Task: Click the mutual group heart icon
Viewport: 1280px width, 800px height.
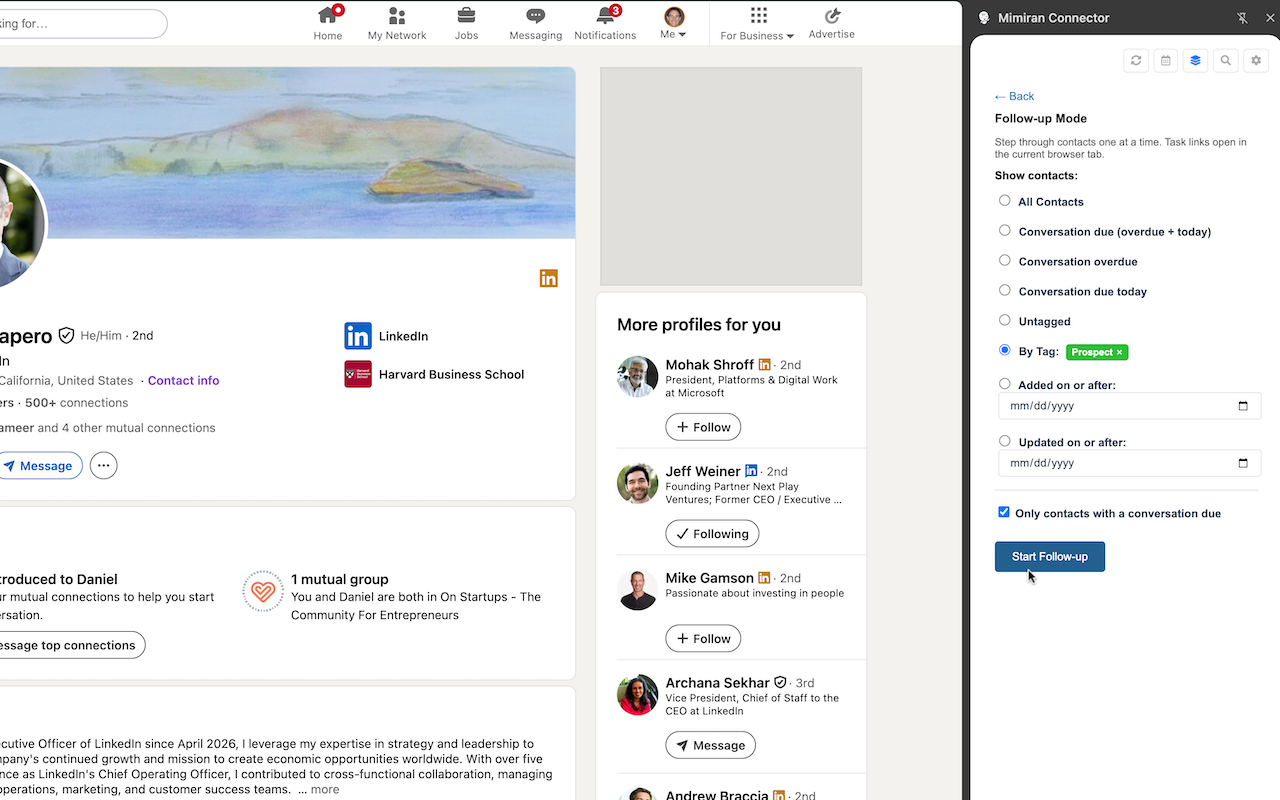Action: [263, 591]
